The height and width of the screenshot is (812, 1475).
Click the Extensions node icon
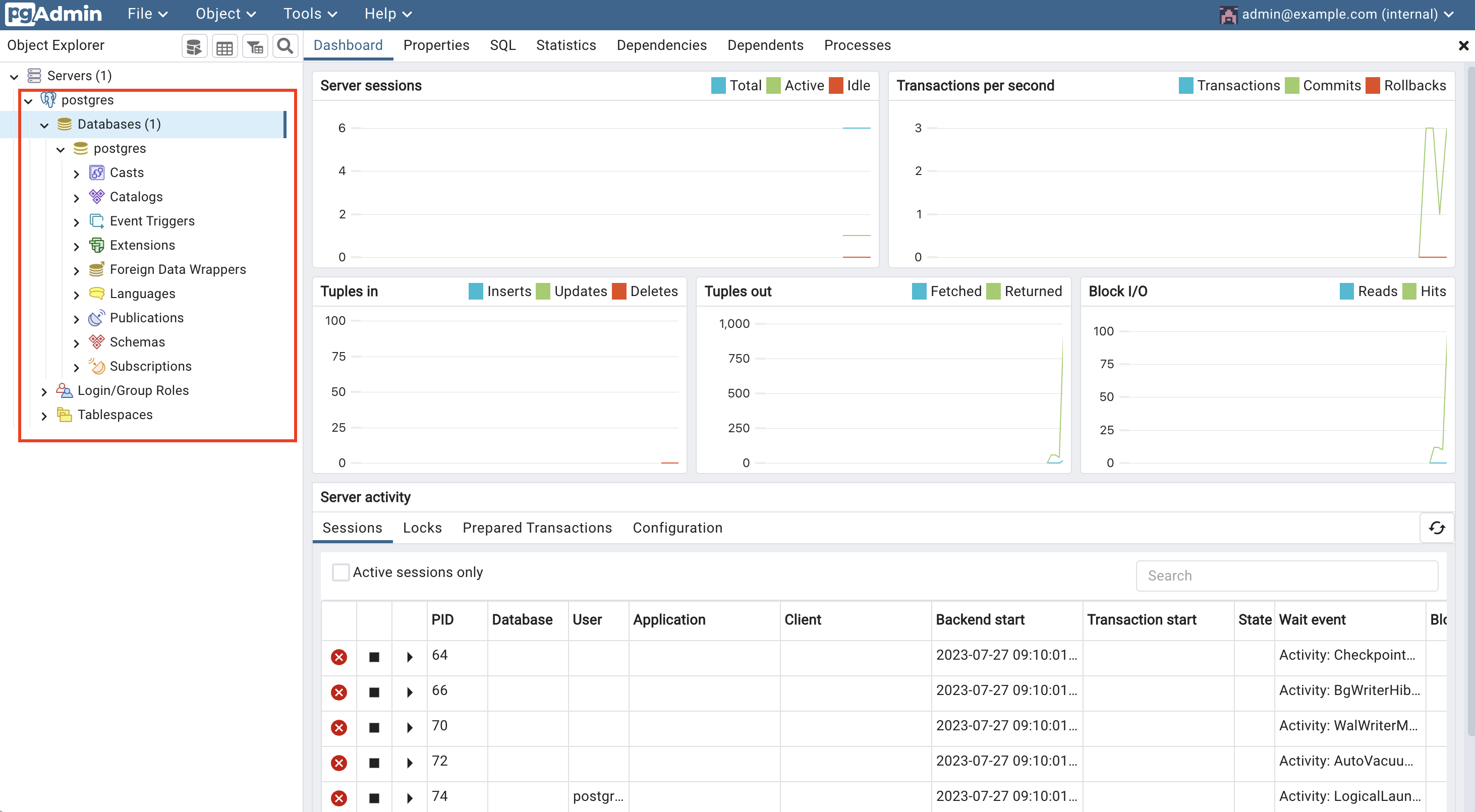click(x=97, y=245)
